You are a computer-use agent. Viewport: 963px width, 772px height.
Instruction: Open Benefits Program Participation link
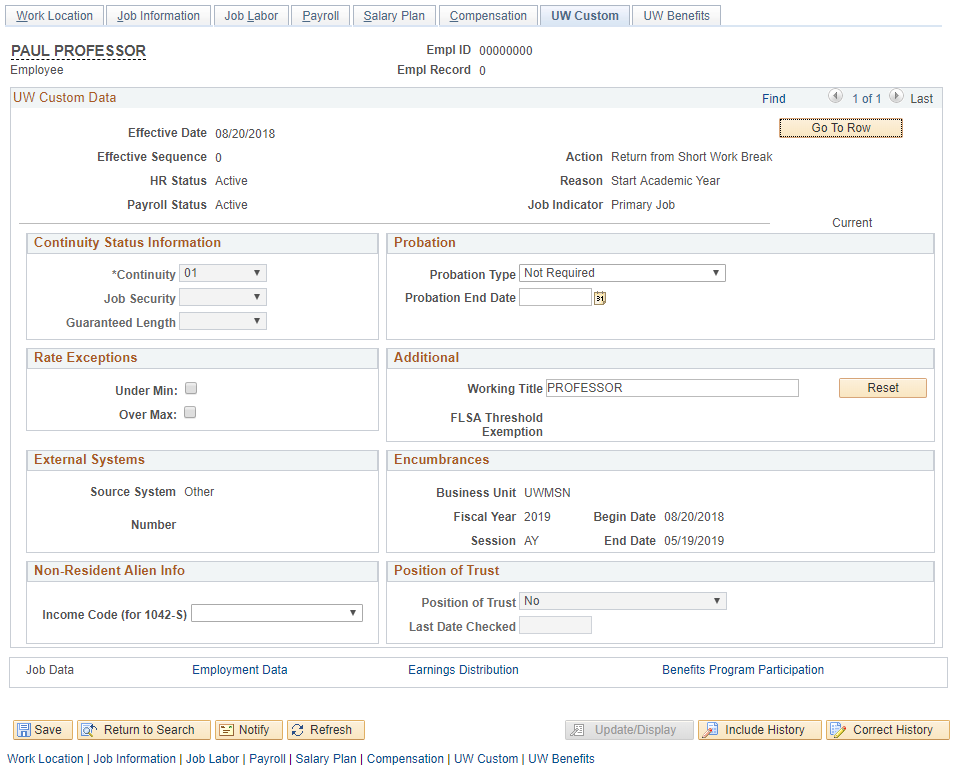[x=743, y=669]
